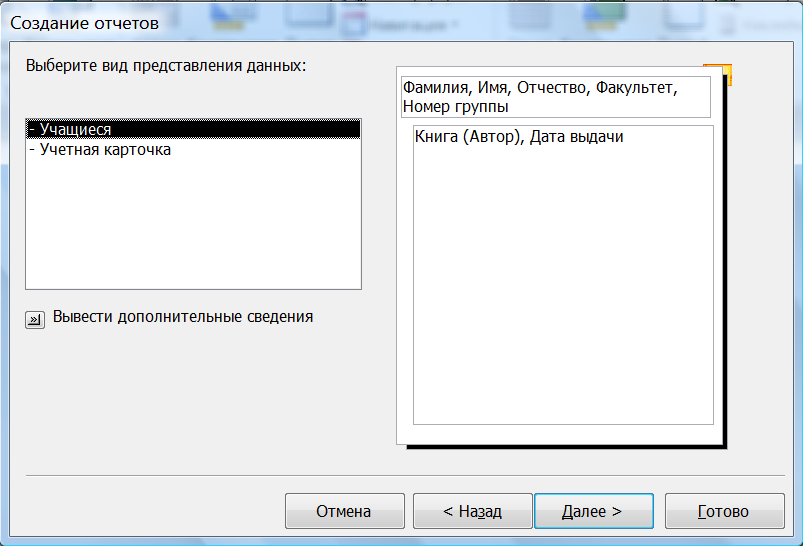This screenshot has width=803, height=546.
Task: Finish the wizard with Готово
Action: 725,511
